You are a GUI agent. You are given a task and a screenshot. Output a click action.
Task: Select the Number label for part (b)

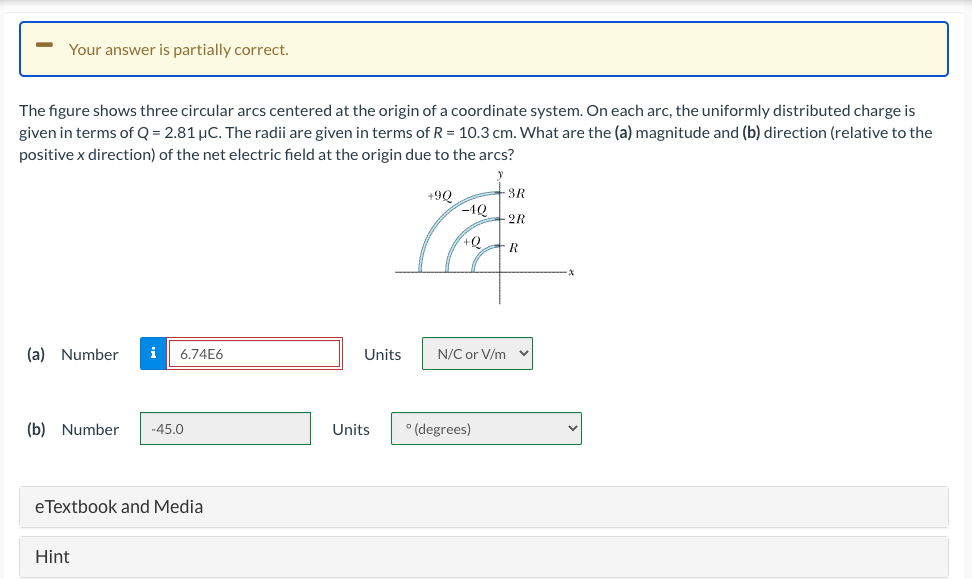pos(89,429)
